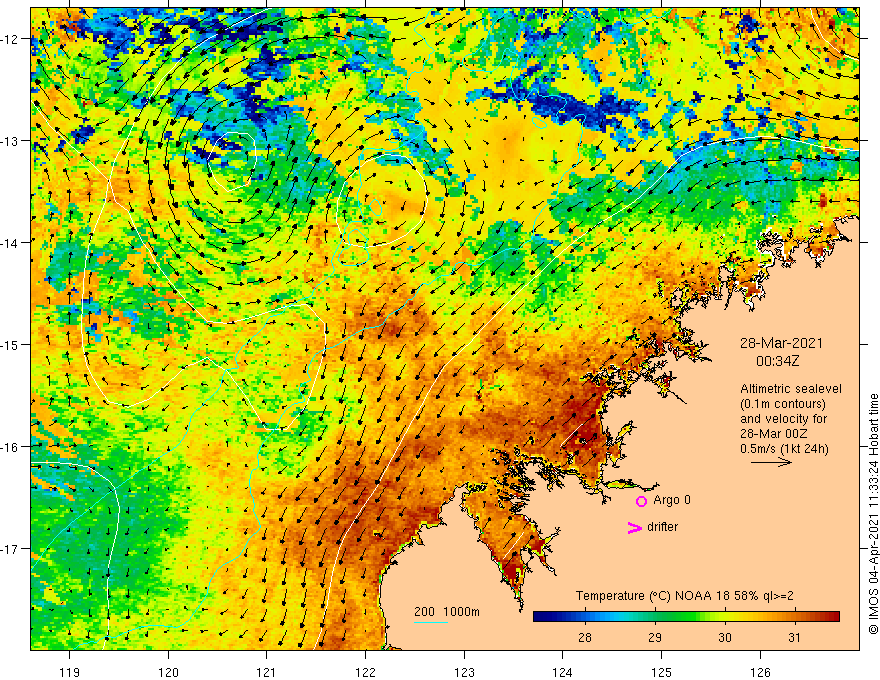Viewport: 880px width, 680px height.
Task: Click the color bar label "31"
Action: [x=794, y=637]
